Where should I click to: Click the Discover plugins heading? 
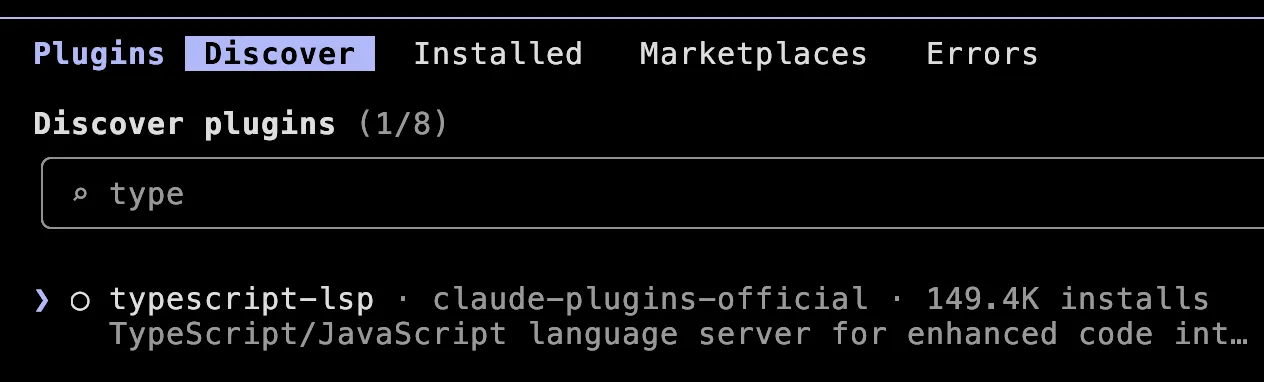pos(184,124)
